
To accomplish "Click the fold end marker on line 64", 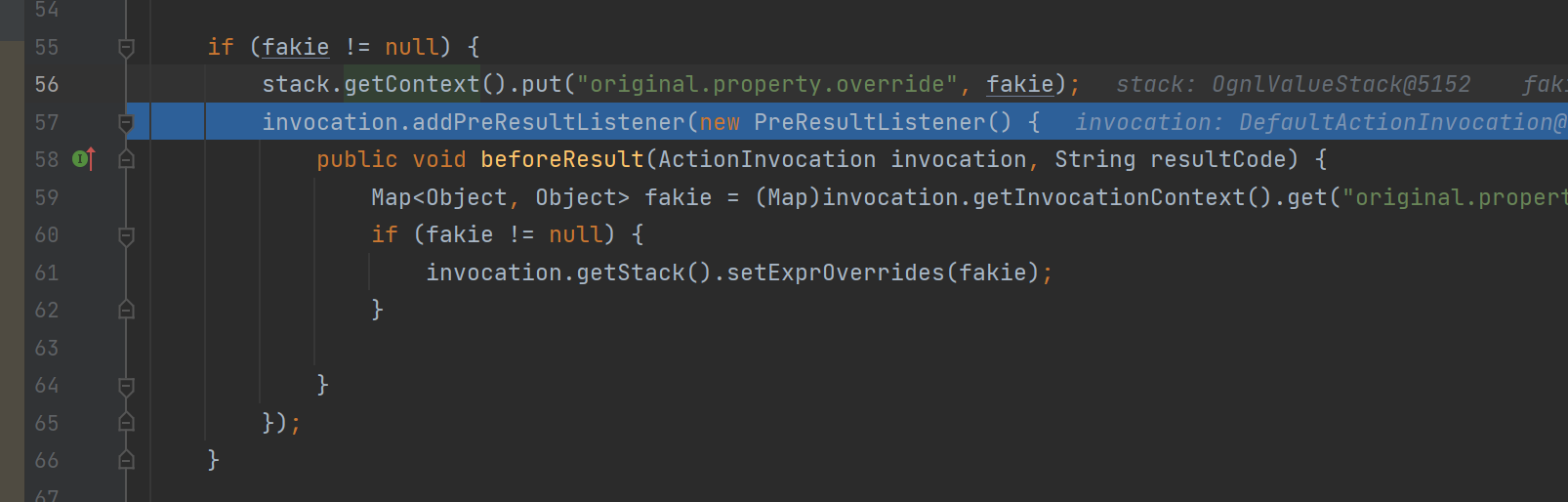I will pyautogui.click(x=126, y=386).
